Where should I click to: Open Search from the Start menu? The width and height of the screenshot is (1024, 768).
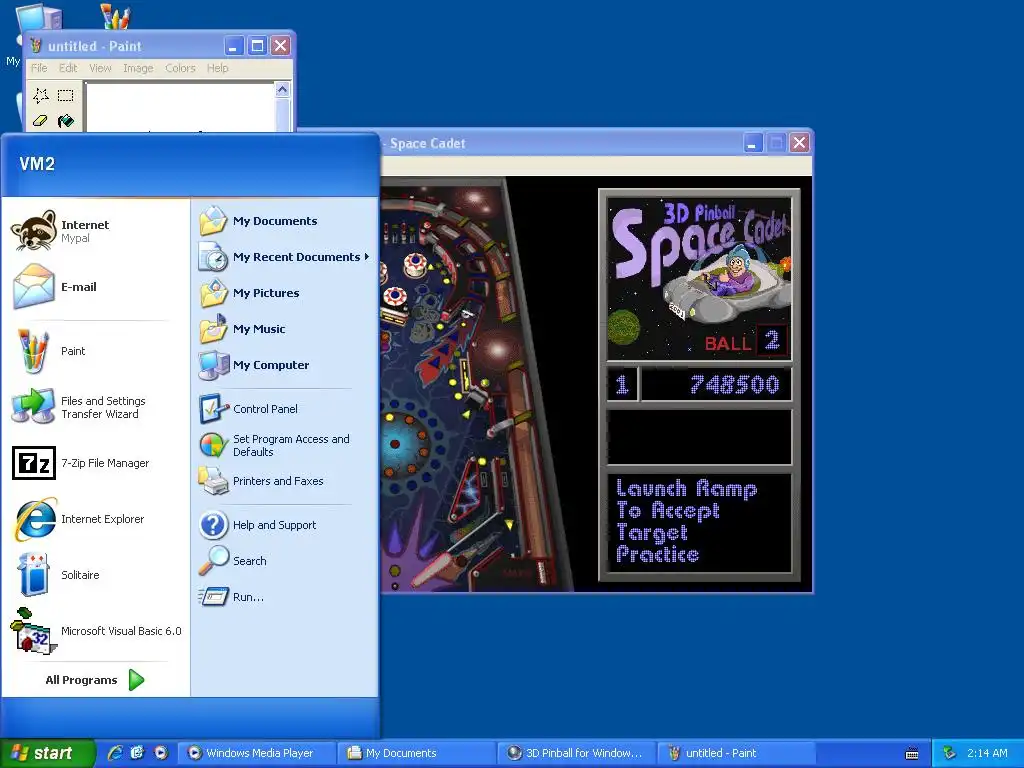point(285,561)
